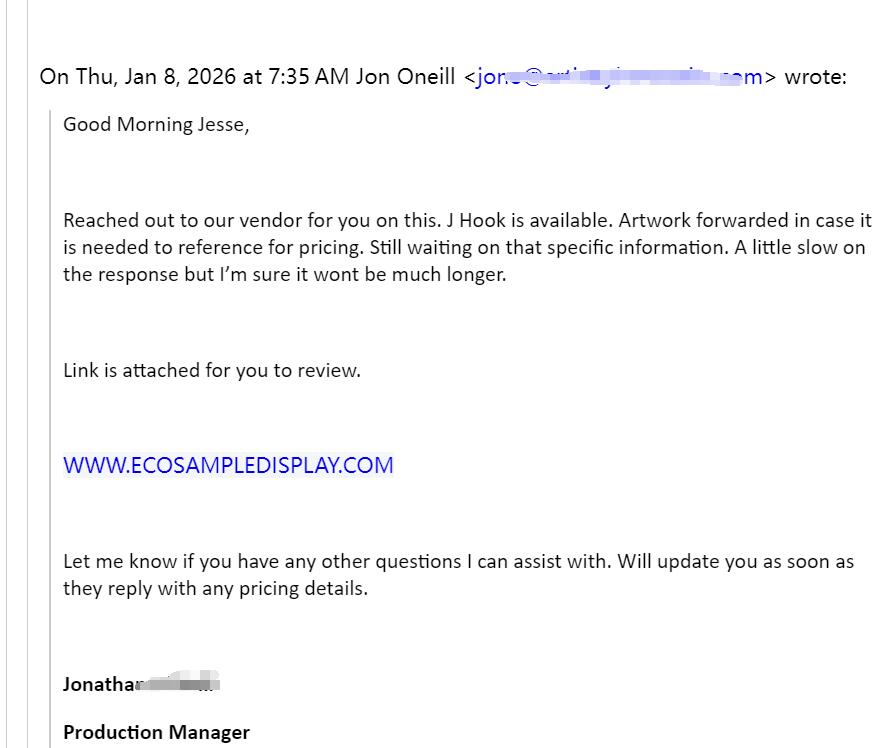Open the WWW.ECOSAMPLEDISPLAY.COM link

pyautogui.click(x=228, y=466)
